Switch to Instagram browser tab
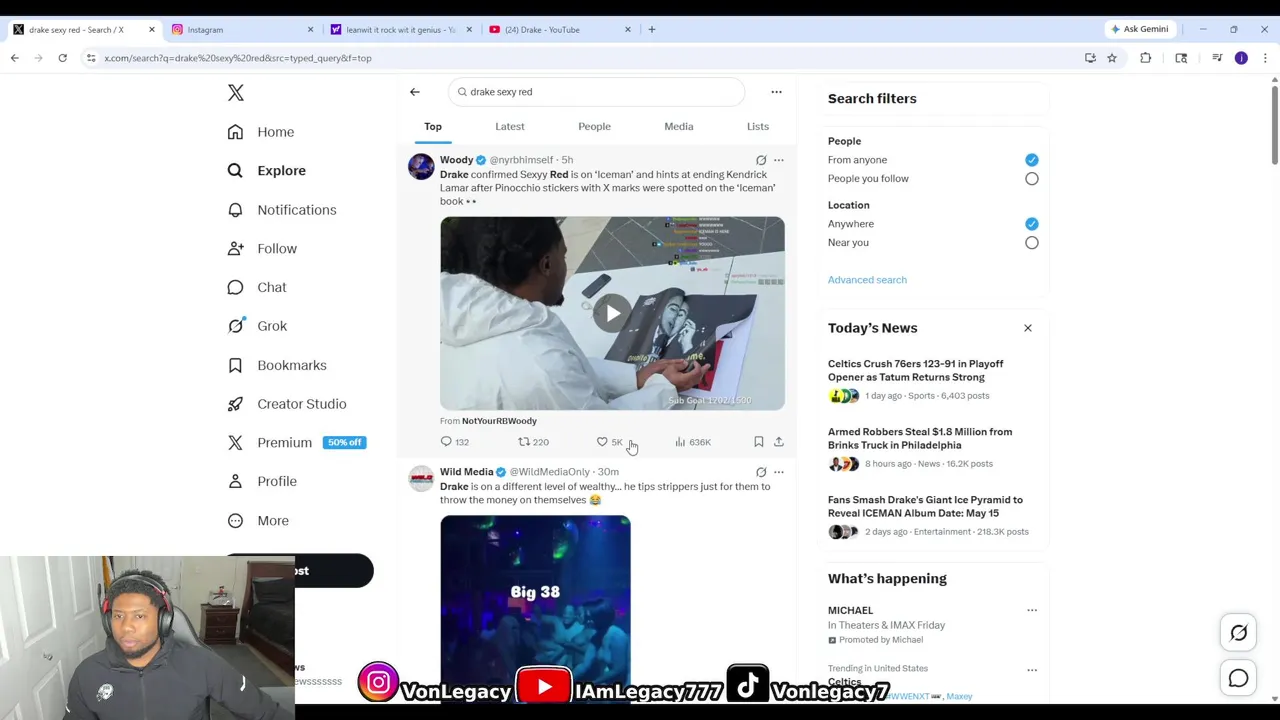1280x720 pixels. point(240,30)
